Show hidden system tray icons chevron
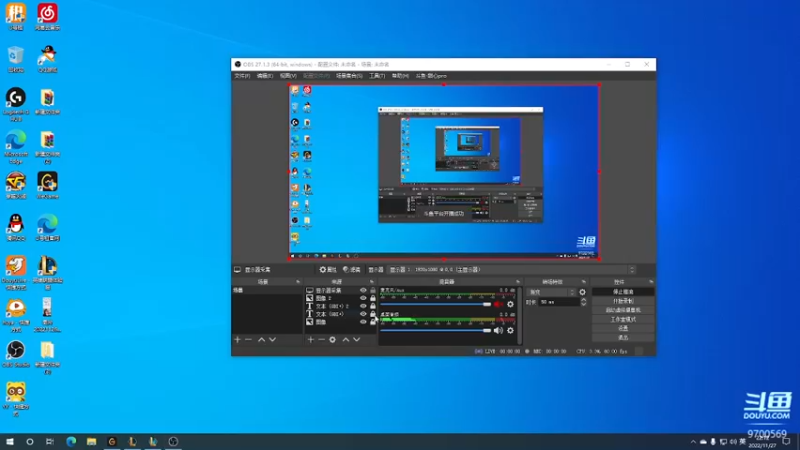The image size is (800, 450). click(693, 441)
